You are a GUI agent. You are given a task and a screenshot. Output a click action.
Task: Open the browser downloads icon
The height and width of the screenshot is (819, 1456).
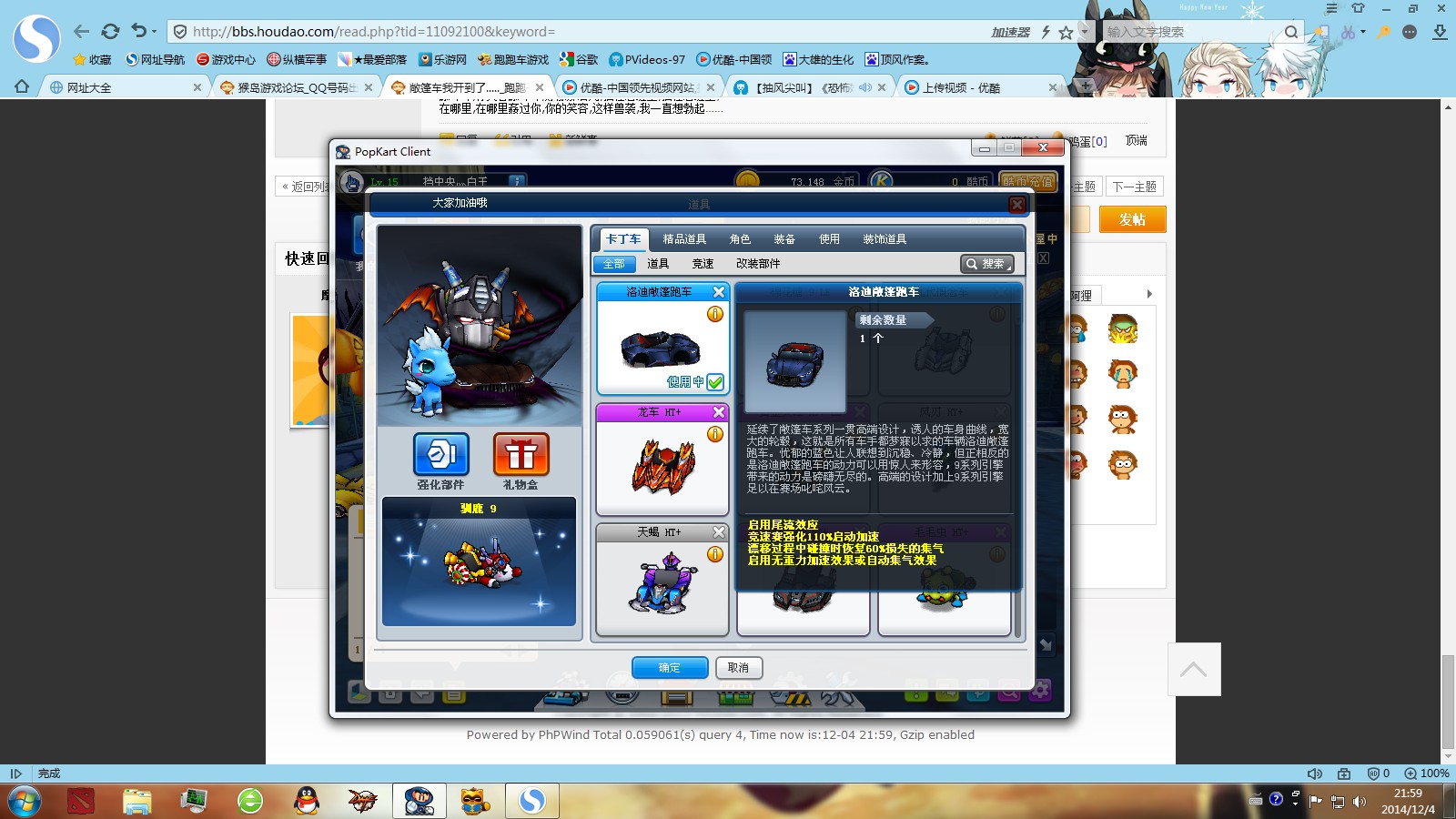(x=1440, y=32)
